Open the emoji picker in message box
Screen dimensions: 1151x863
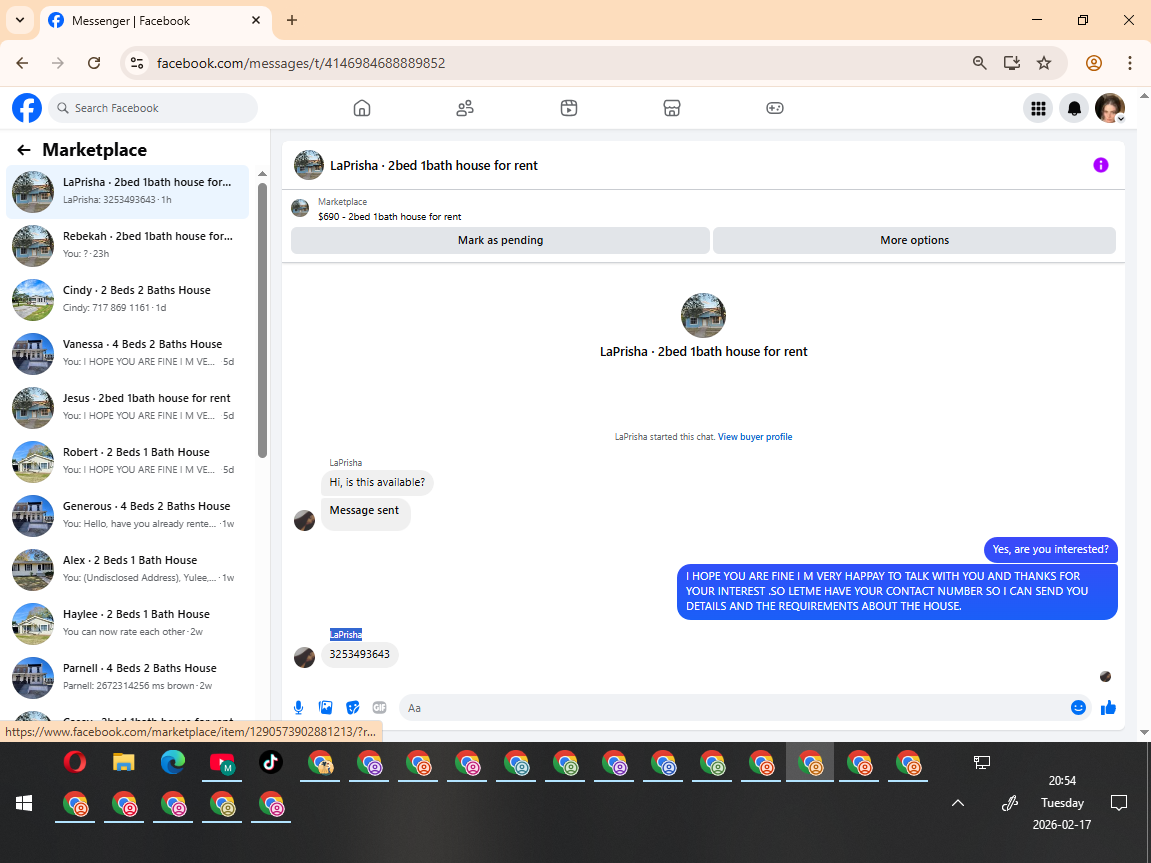pos(1078,707)
